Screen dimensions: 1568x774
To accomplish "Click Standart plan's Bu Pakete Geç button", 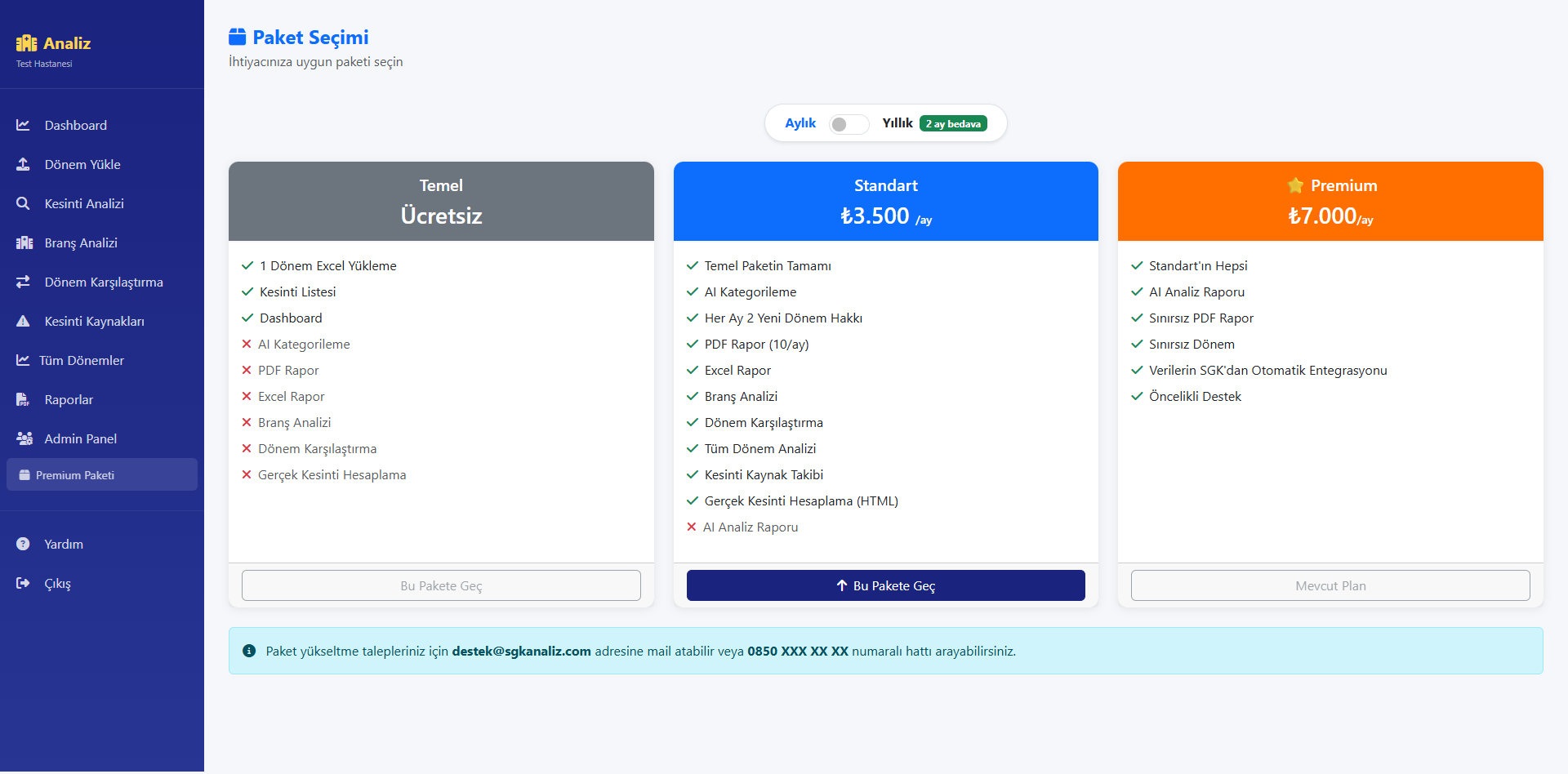I will 885,585.
